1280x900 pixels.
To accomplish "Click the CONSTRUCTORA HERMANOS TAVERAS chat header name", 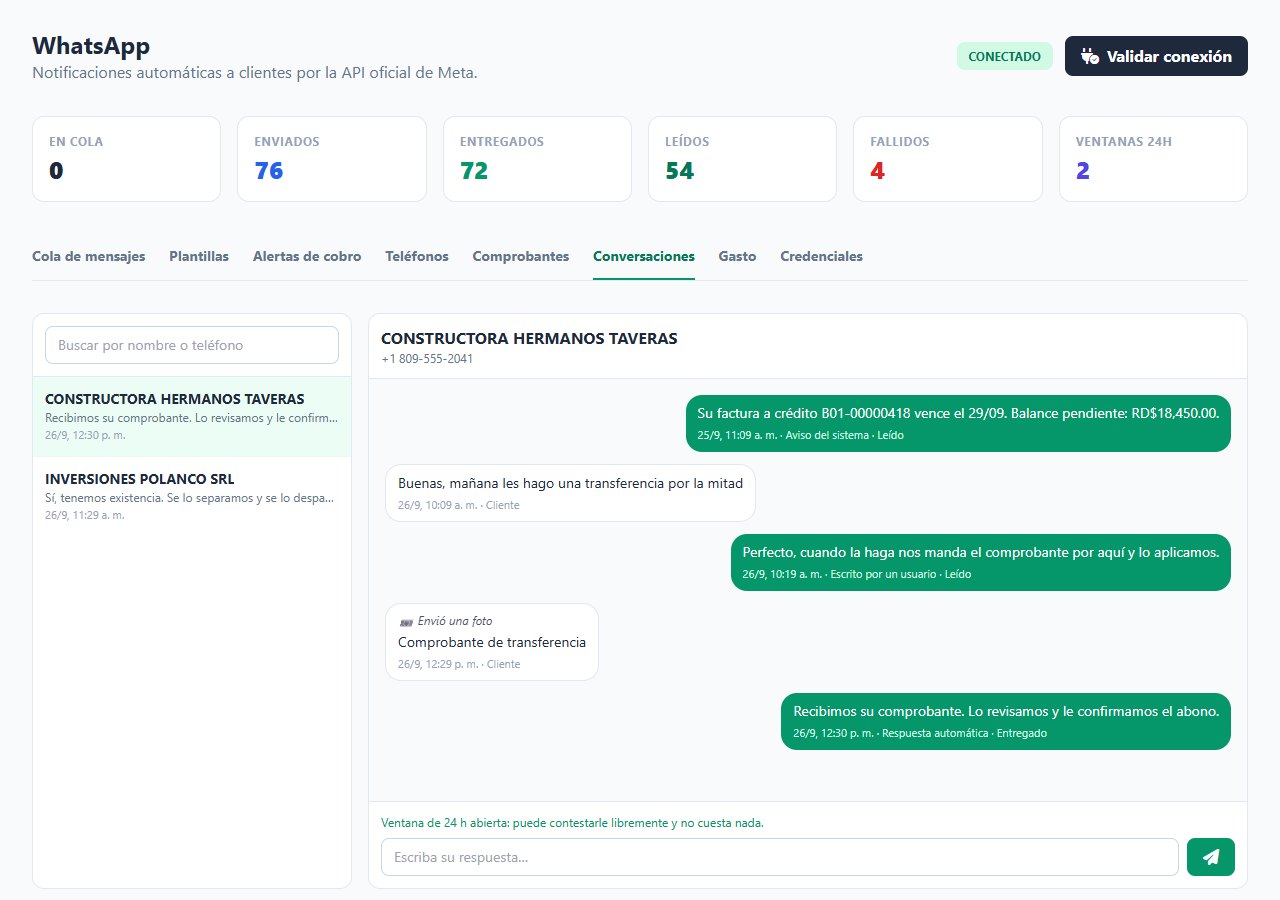I will point(529,338).
